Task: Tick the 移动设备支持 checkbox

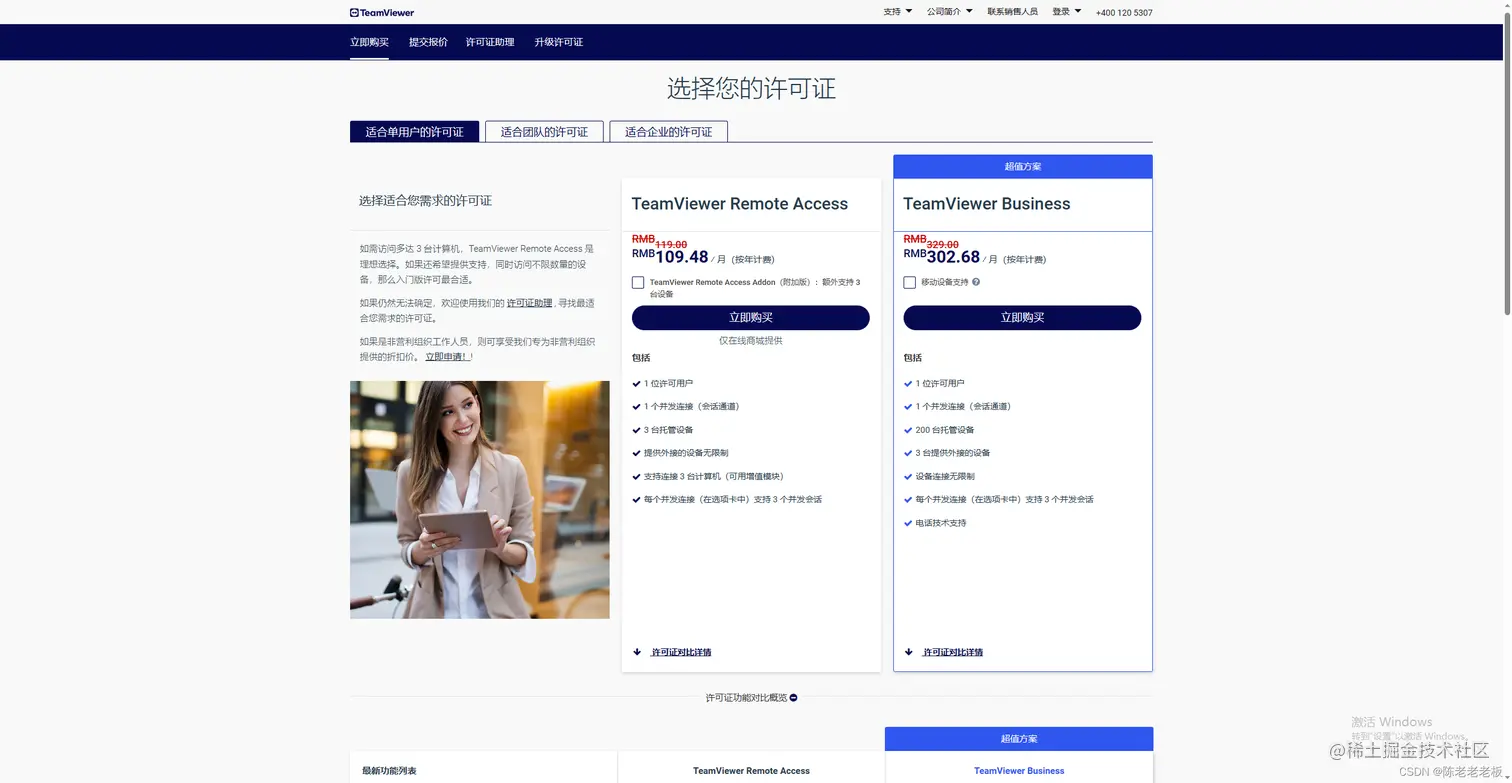Action: tap(909, 283)
